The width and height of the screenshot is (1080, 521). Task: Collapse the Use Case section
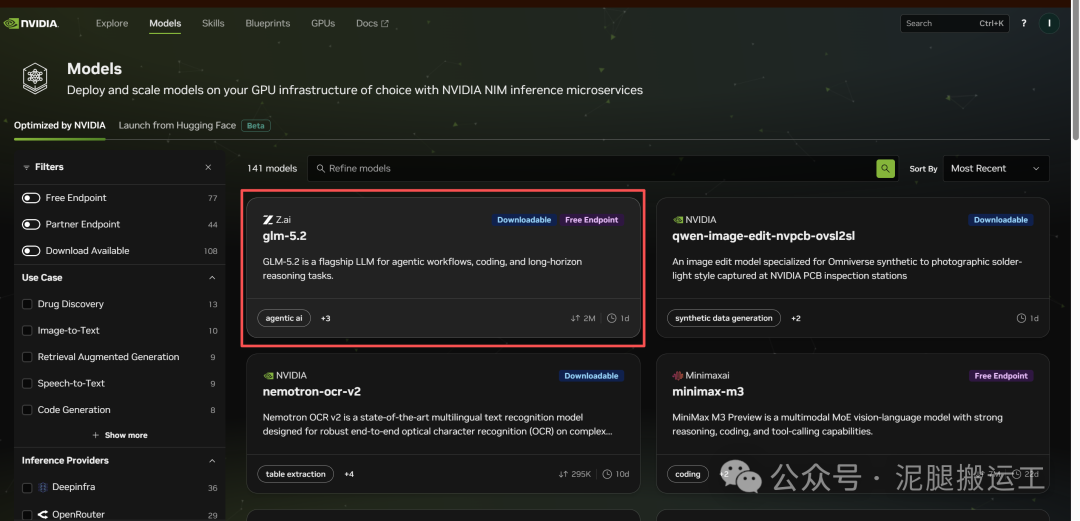pyautogui.click(x=211, y=278)
